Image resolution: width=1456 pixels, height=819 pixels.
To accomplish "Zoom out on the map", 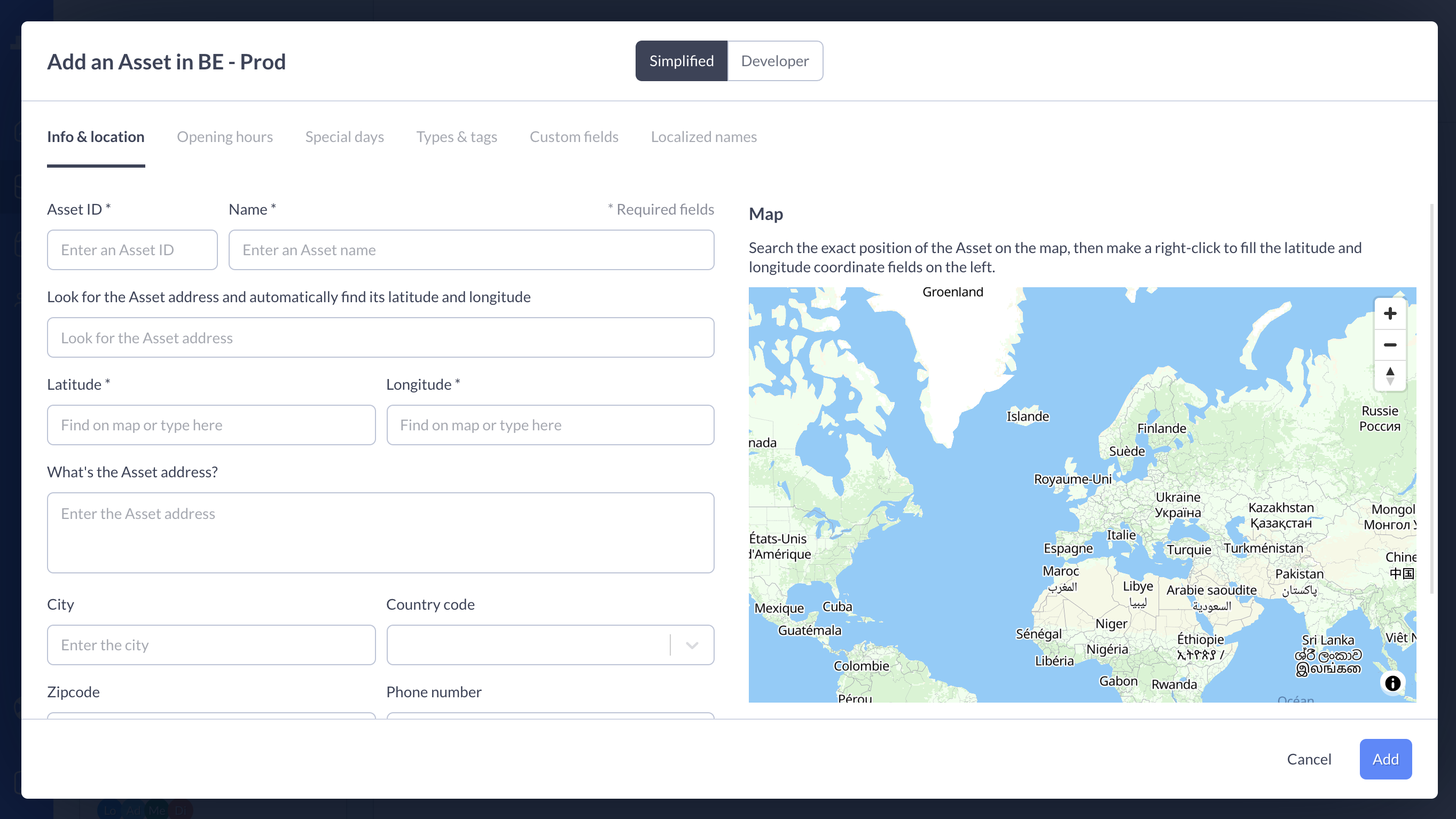I will (1389, 344).
